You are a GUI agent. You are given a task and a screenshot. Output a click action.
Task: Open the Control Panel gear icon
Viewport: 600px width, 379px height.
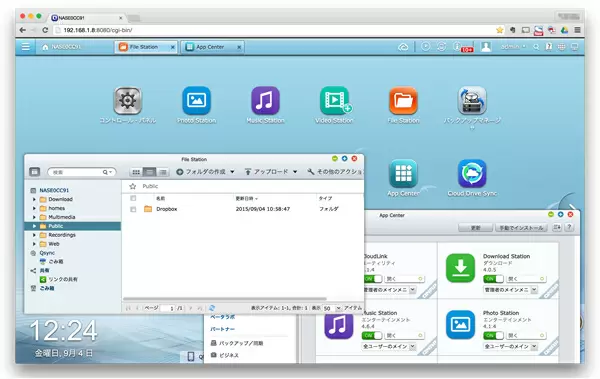pos(127,101)
